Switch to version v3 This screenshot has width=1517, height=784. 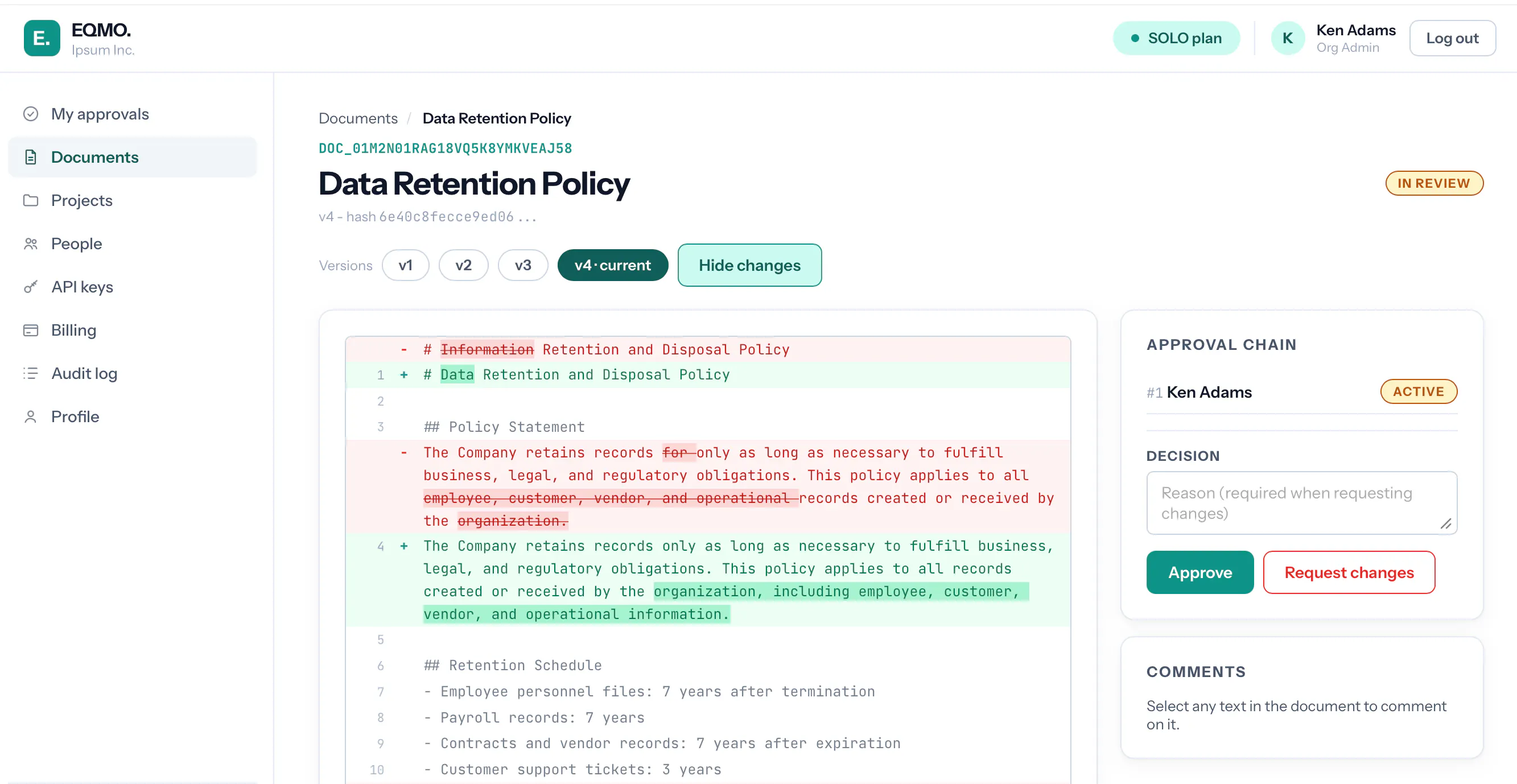point(523,265)
